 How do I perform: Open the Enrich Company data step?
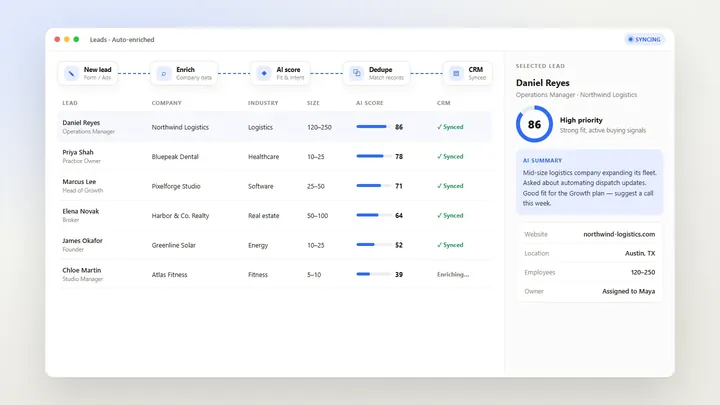click(184, 73)
